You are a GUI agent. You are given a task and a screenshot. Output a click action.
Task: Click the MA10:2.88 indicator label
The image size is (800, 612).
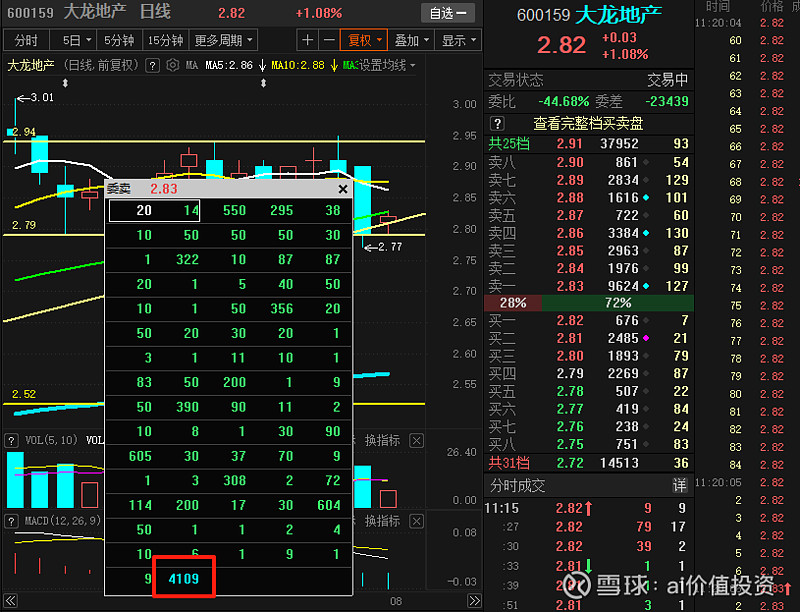point(298,65)
